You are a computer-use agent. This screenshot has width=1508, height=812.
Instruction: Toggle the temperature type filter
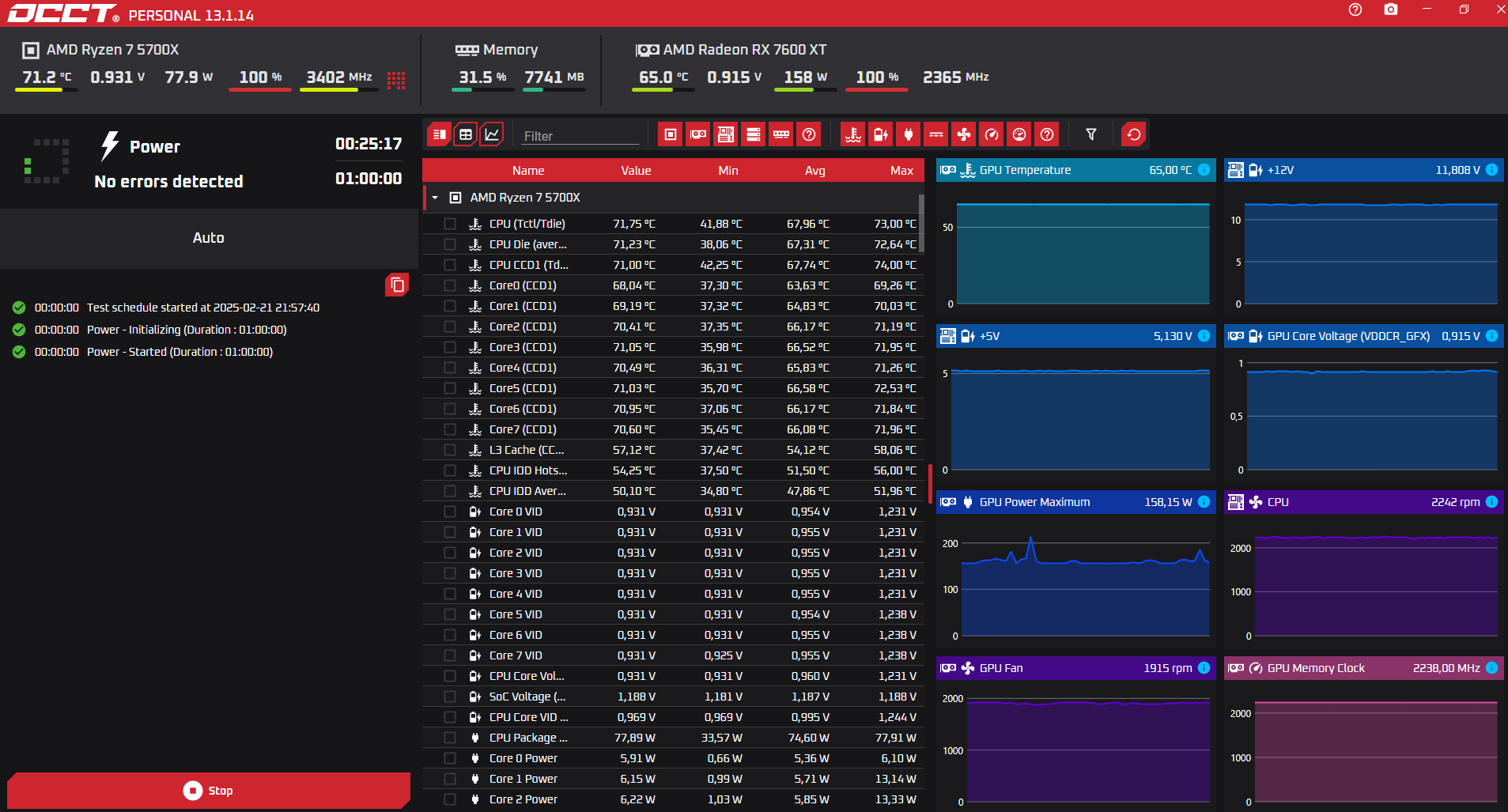(x=853, y=134)
